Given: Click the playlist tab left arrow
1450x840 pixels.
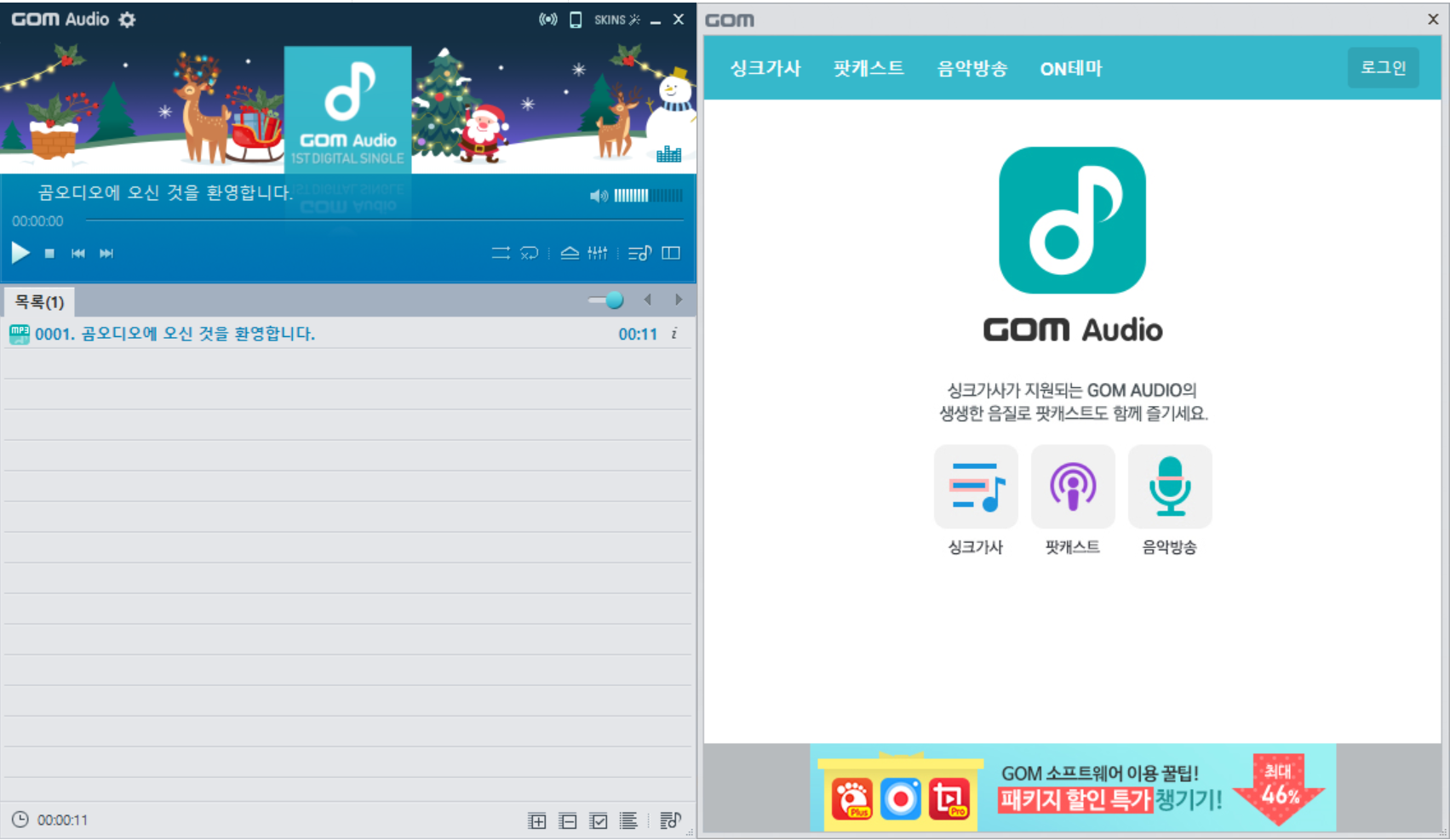Looking at the screenshot, I should point(648,300).
